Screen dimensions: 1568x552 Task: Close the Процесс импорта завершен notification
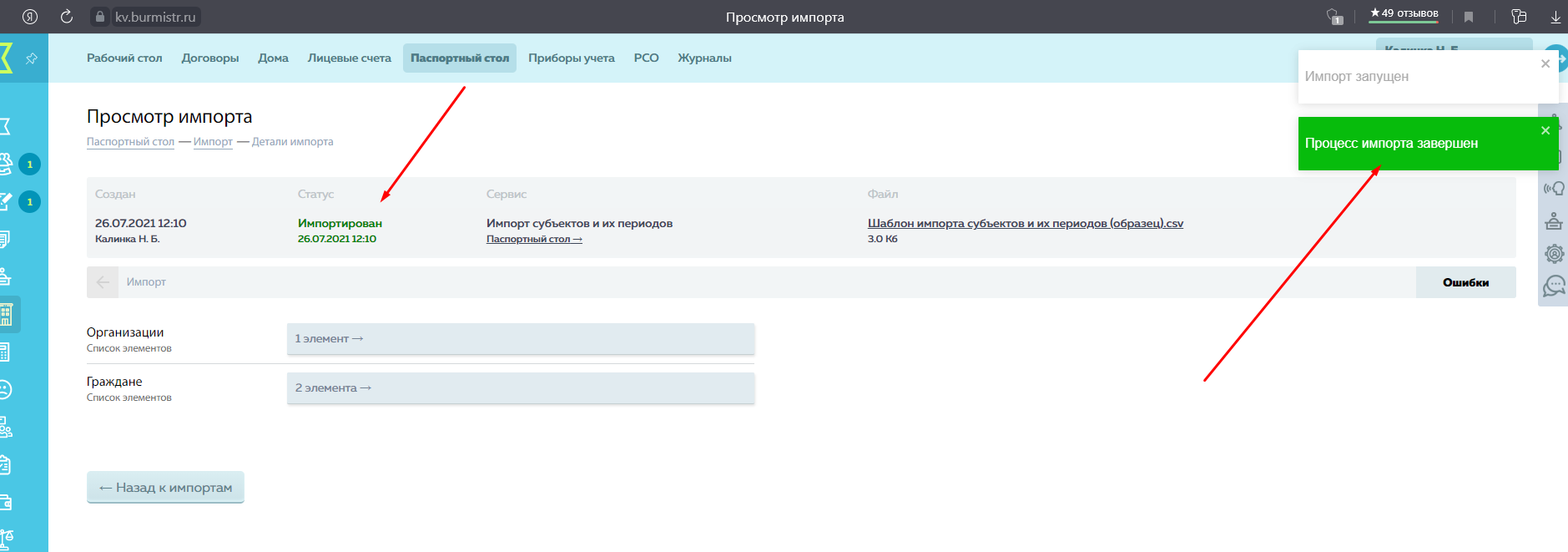pyautogui.click(x=1545, y=130)
